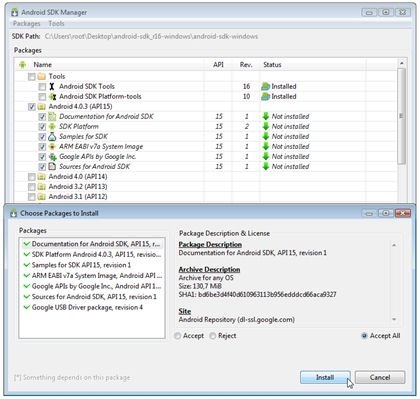This screenshot has width=420, height=399.
Task: Click the package list scrollbar up arrow
Action: click(402, 63)
